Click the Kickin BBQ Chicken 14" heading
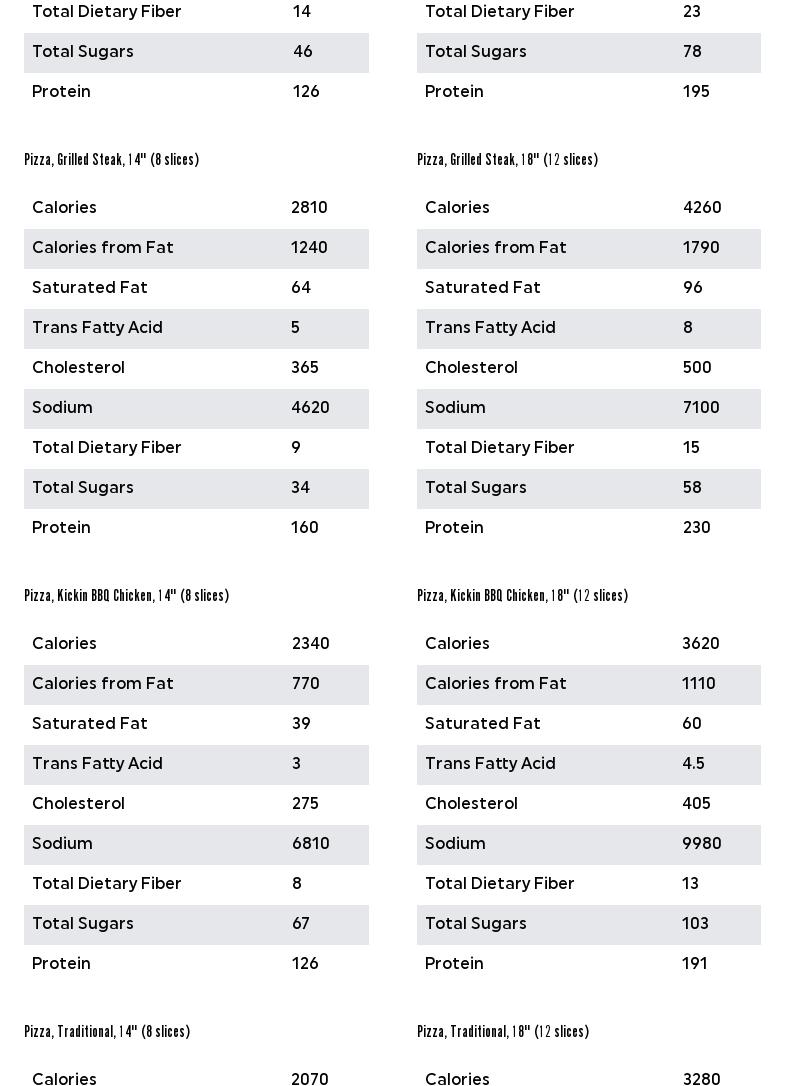This screenshot has height=1086, width=785. tap(126, 596)
